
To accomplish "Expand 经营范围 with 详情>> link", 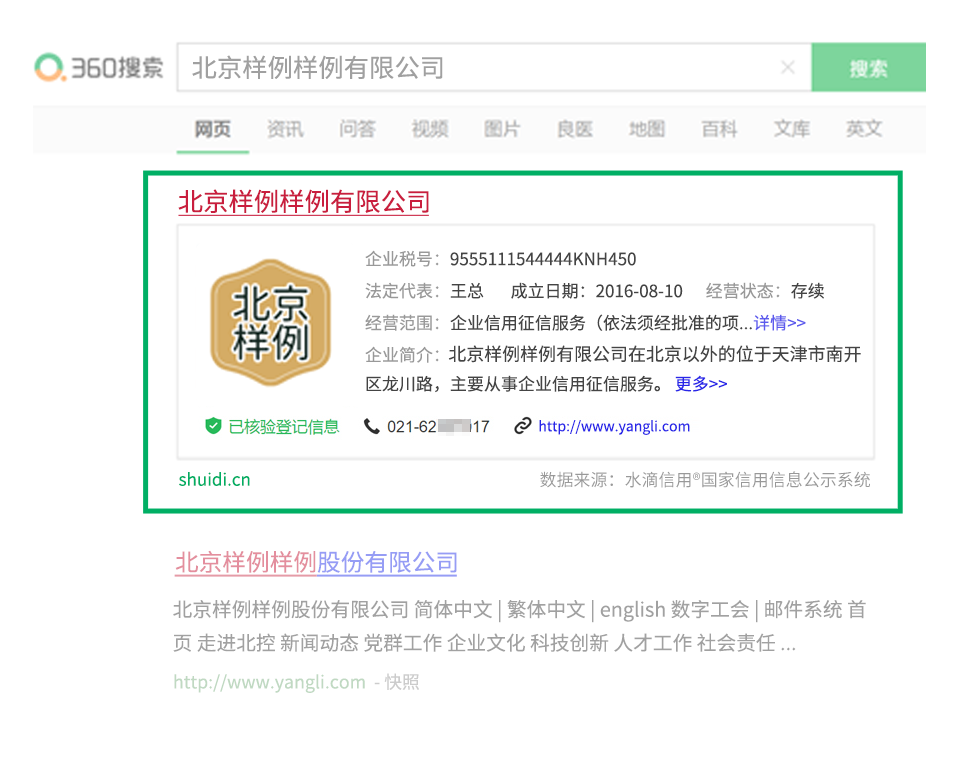I will point(779,322).
